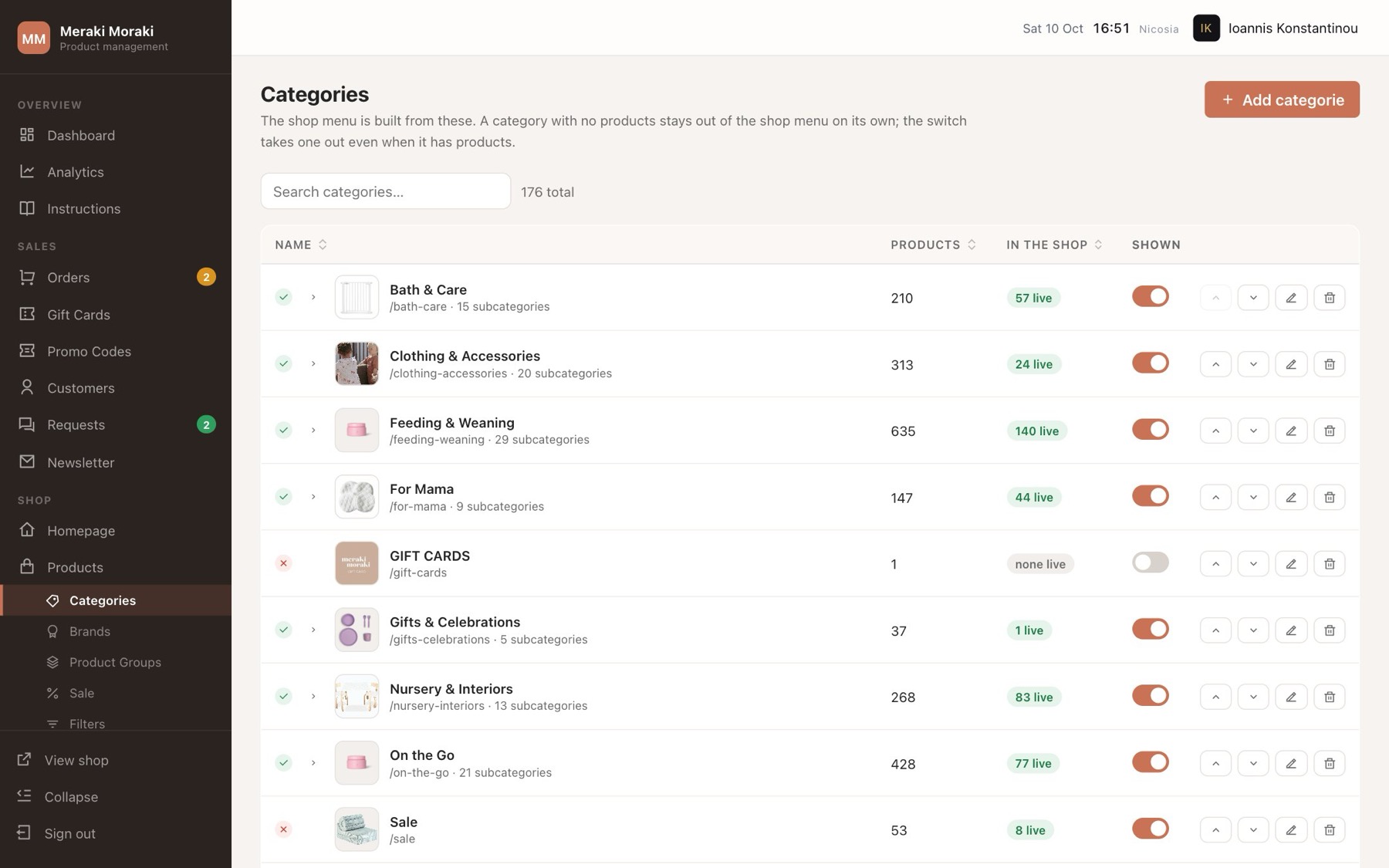Screen dimensions: 1389x868
Task: Switch off On the Go visibility
Action: 1151,762
